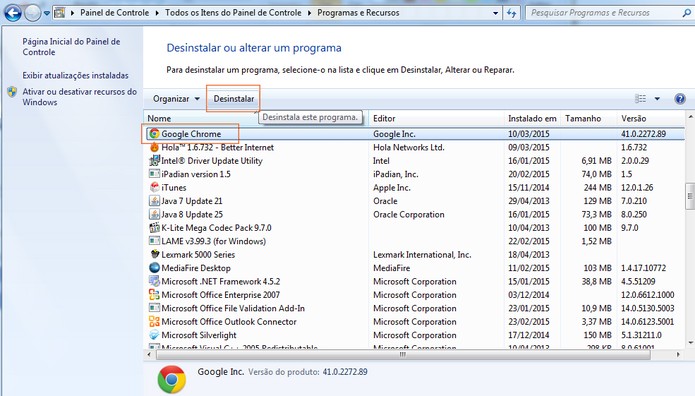Click Painel de Controle breadcrumb
Image resolution: width=695 pixels, height=396 pixels.
pos(114,13)
